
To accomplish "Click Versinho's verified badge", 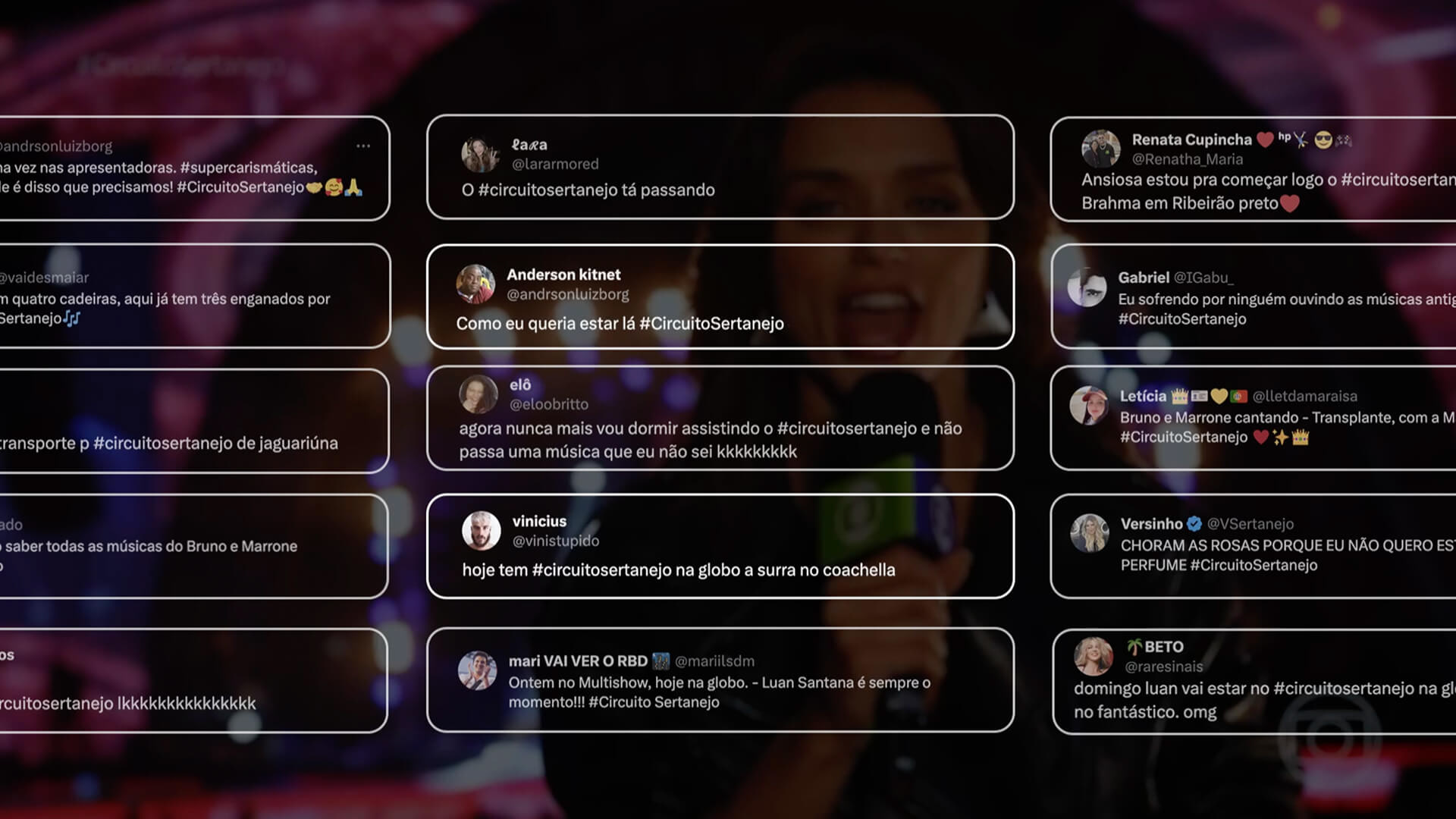I will (x=1194, y=523).
